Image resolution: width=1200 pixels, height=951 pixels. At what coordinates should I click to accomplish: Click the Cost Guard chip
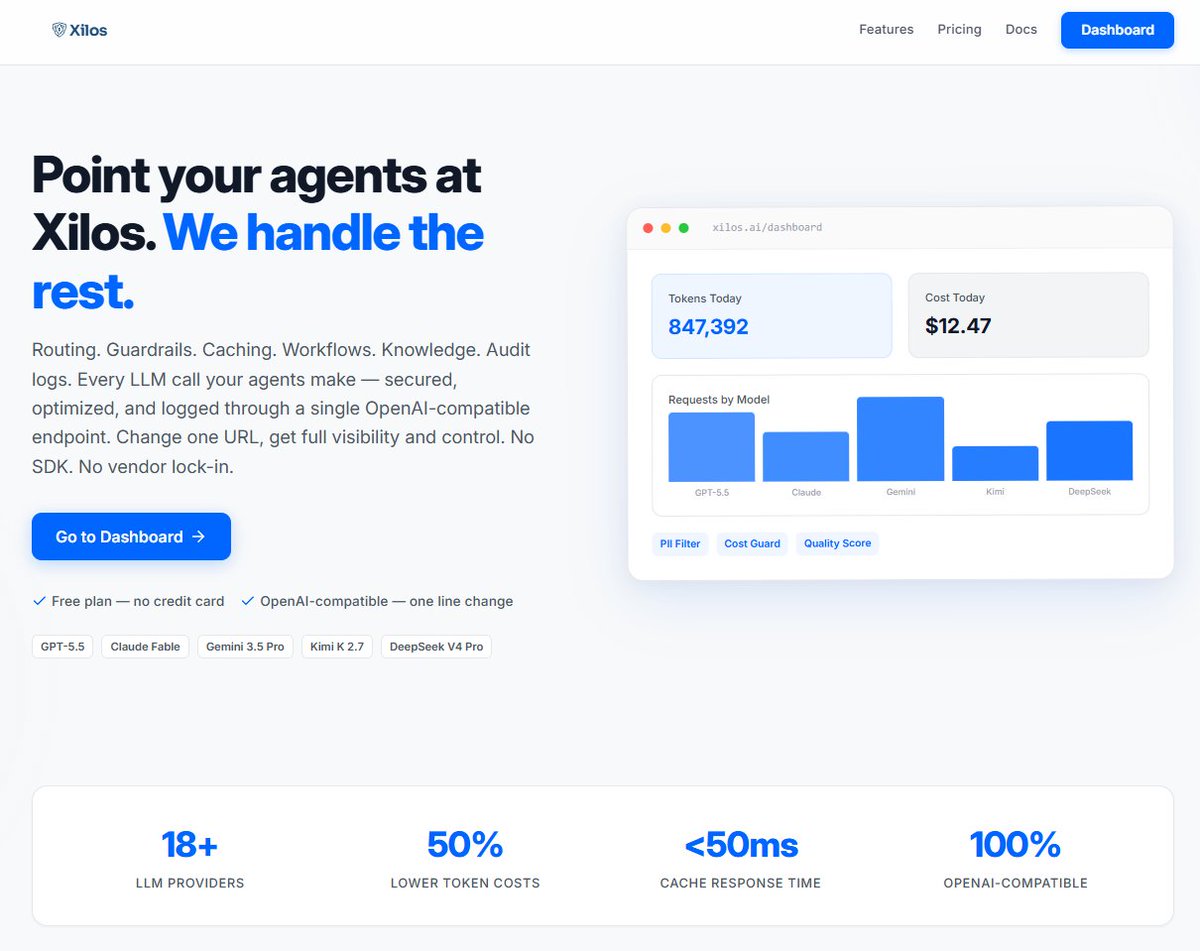[752, 544]
